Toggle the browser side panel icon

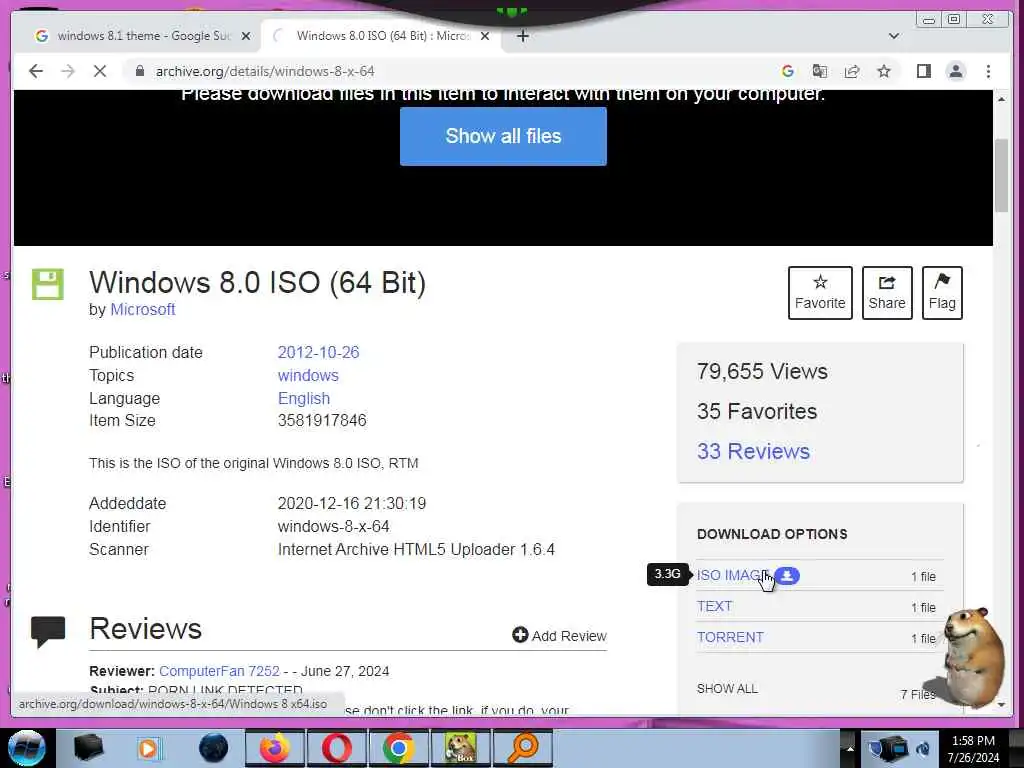click(x=923, y=71)
